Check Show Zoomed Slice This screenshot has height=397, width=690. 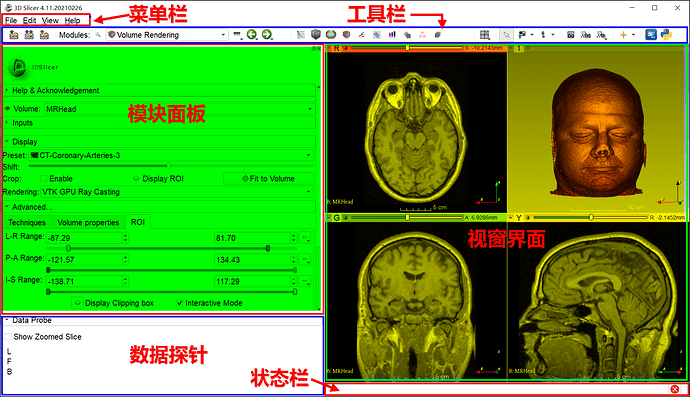(x=8, y=337)
